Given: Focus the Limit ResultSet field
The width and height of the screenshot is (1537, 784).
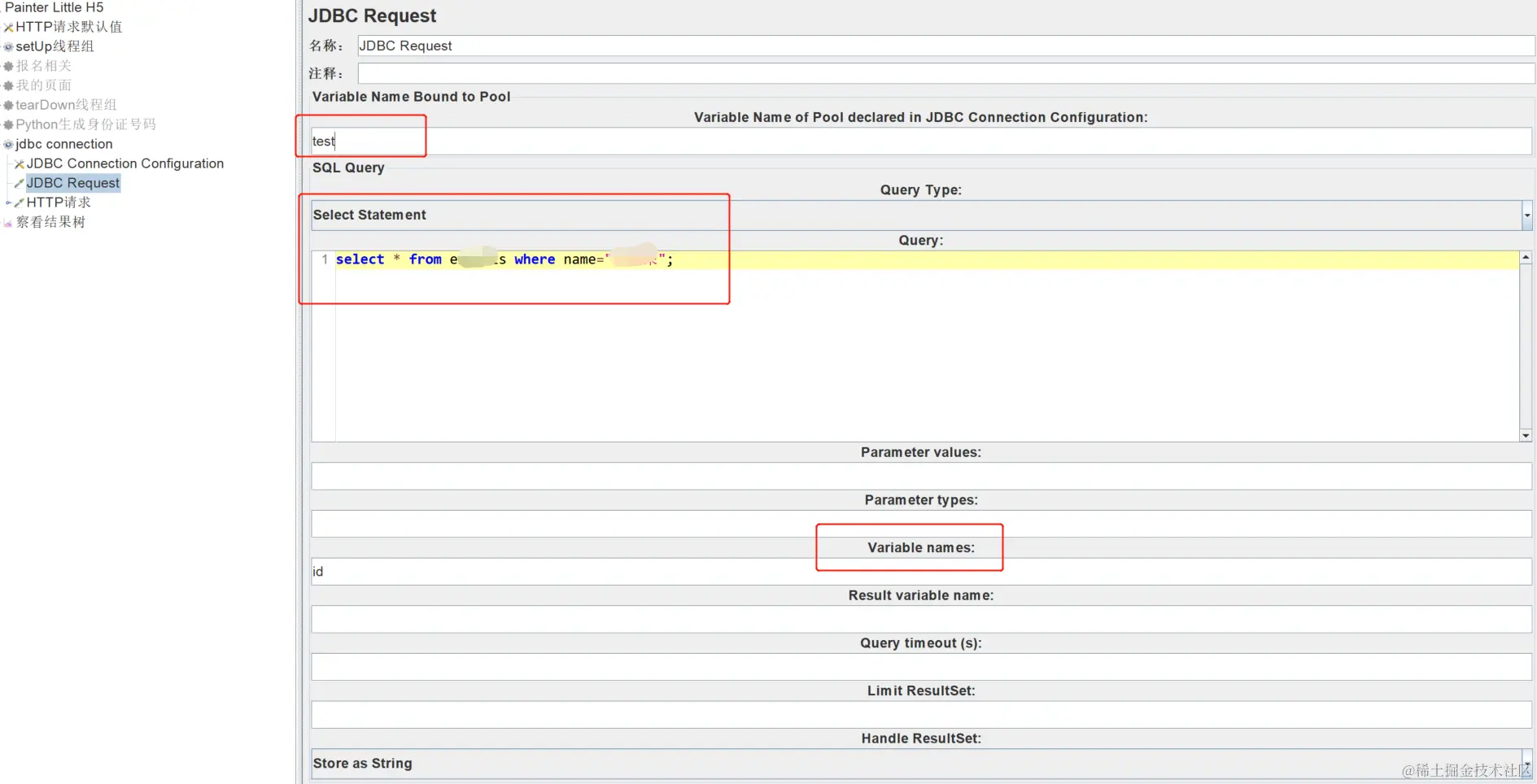Looking at the screenshot, I should click(921, 715).
